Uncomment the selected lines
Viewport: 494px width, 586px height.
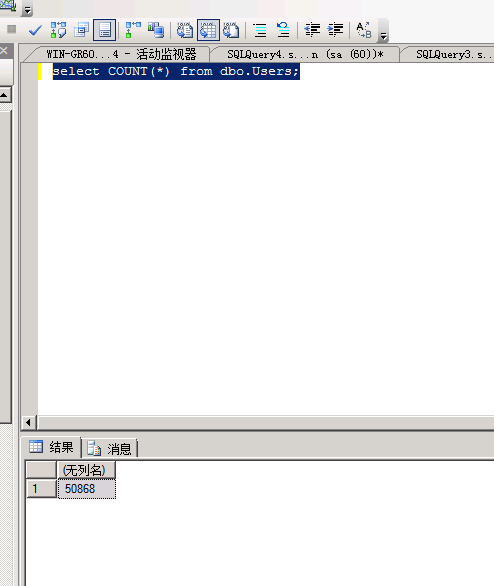pos(283,30)
